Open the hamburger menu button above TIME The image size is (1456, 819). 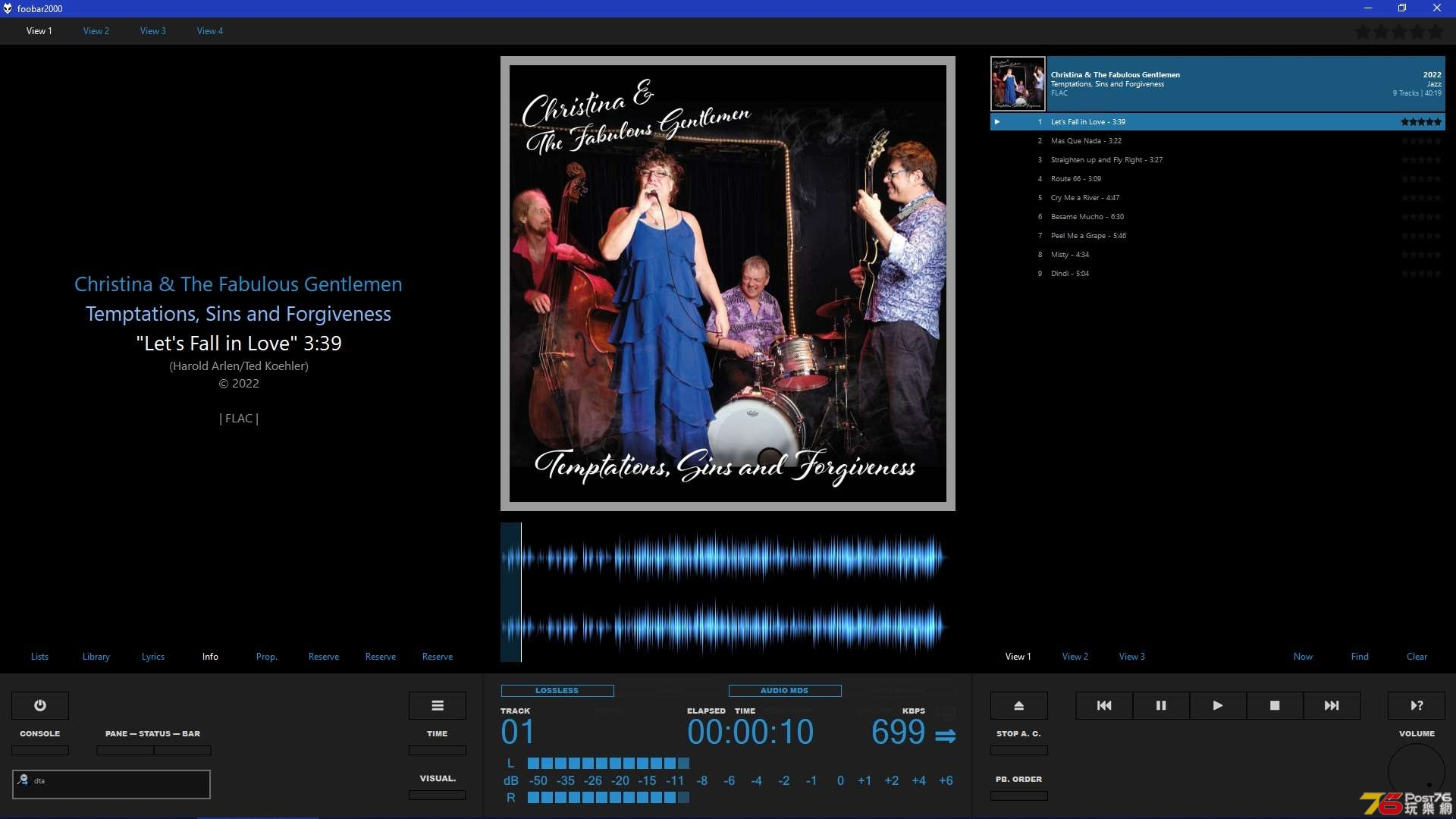438,705
